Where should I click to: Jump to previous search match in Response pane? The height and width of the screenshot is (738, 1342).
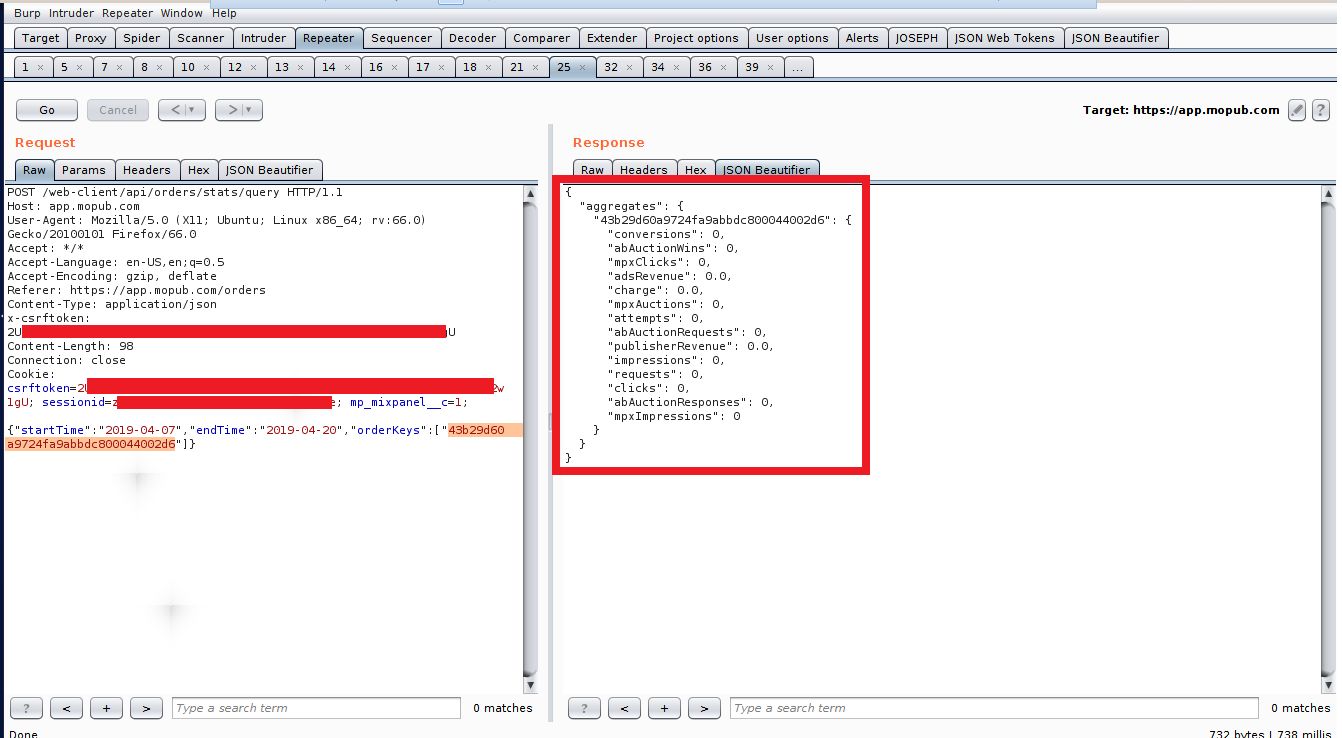624,708
